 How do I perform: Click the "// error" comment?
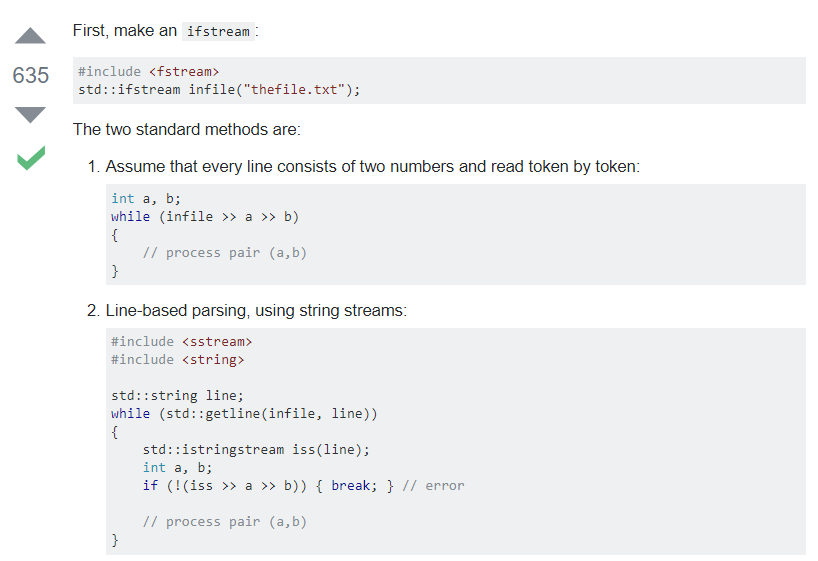pyautogui.click(x=433, y=486)
